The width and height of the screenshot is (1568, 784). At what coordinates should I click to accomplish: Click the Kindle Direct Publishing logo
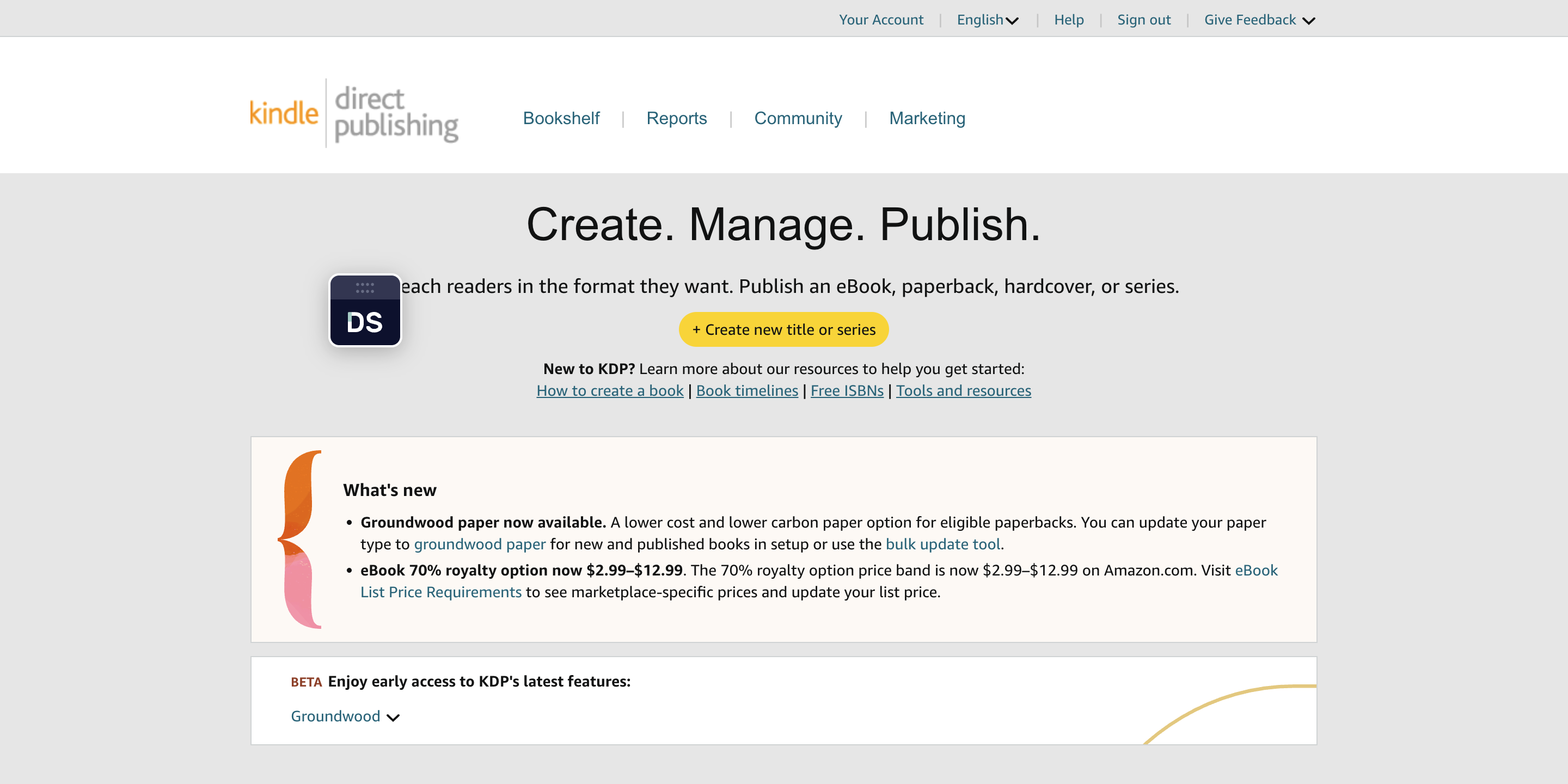click(354, 113)
